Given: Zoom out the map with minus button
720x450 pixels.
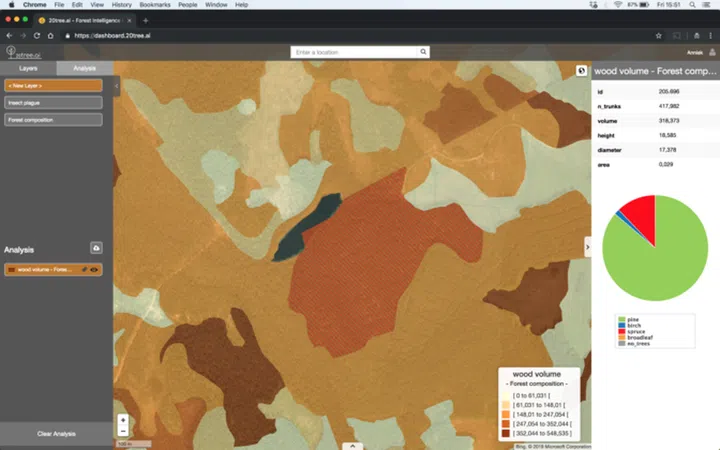Looking at the screenshot, I should point(123,431).
